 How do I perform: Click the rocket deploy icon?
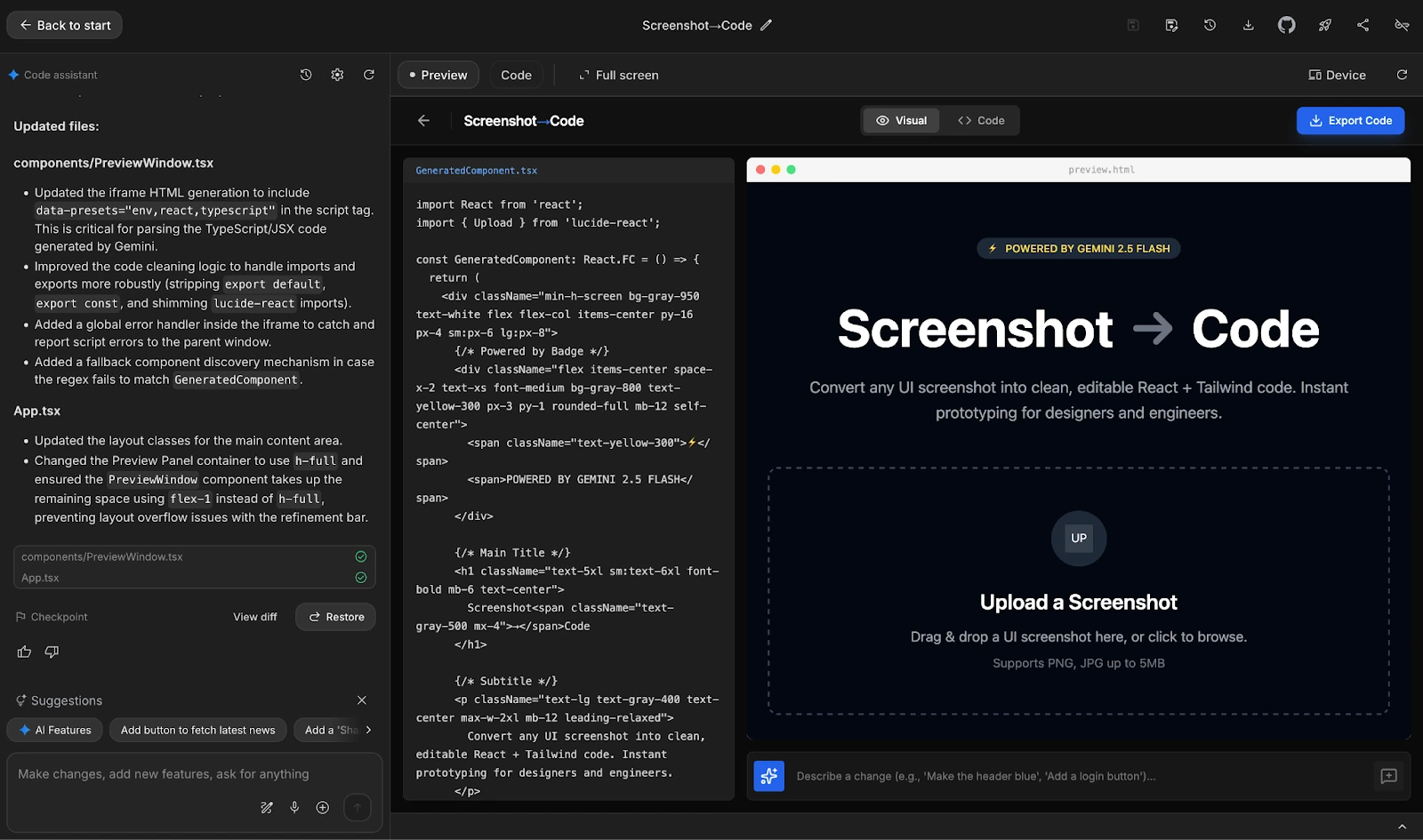(x=1324, y=25)
